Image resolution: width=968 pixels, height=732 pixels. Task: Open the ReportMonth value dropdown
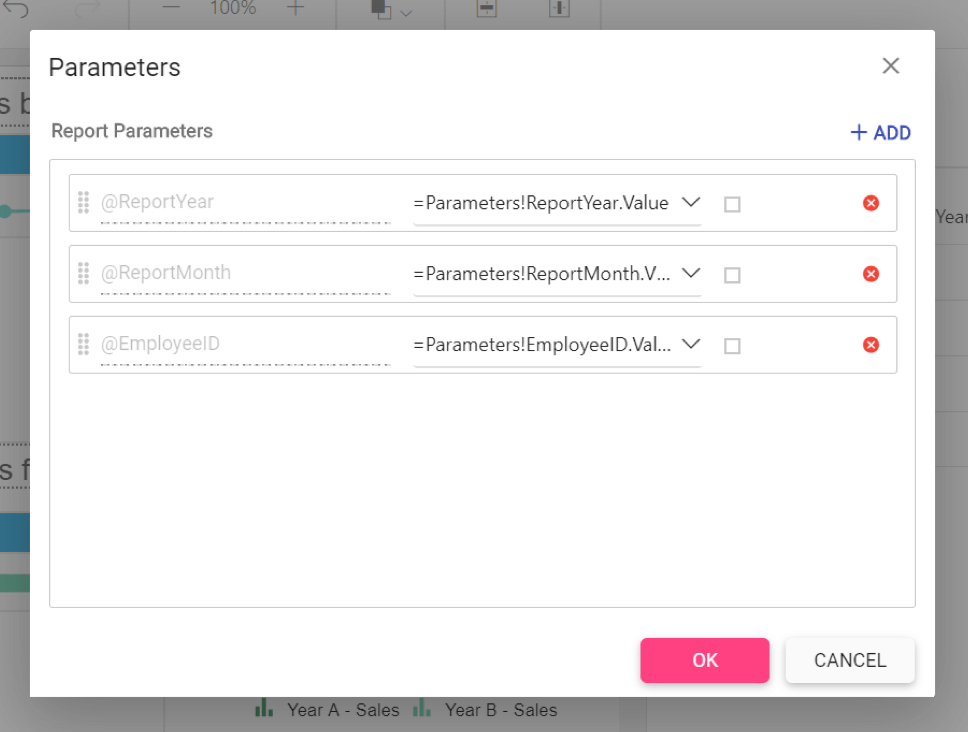(691, 273)
